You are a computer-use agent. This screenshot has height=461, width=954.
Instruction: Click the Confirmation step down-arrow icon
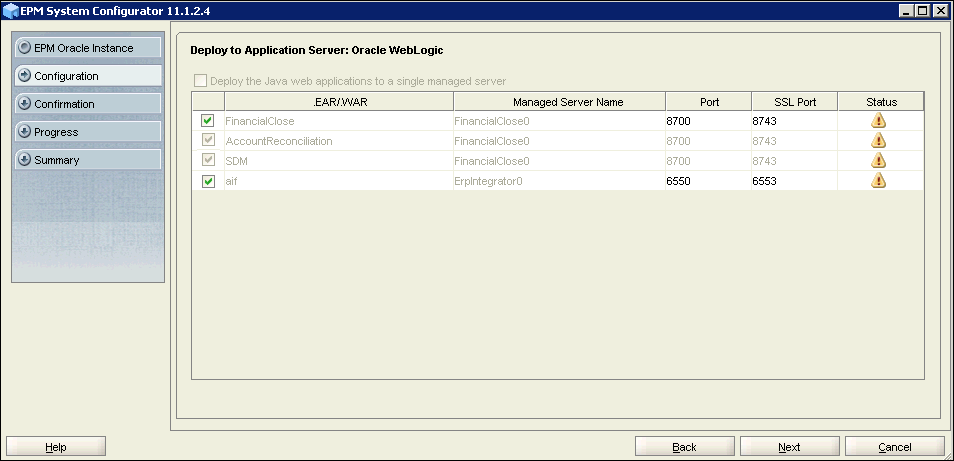pyautogui.click(x=24, y=103)
